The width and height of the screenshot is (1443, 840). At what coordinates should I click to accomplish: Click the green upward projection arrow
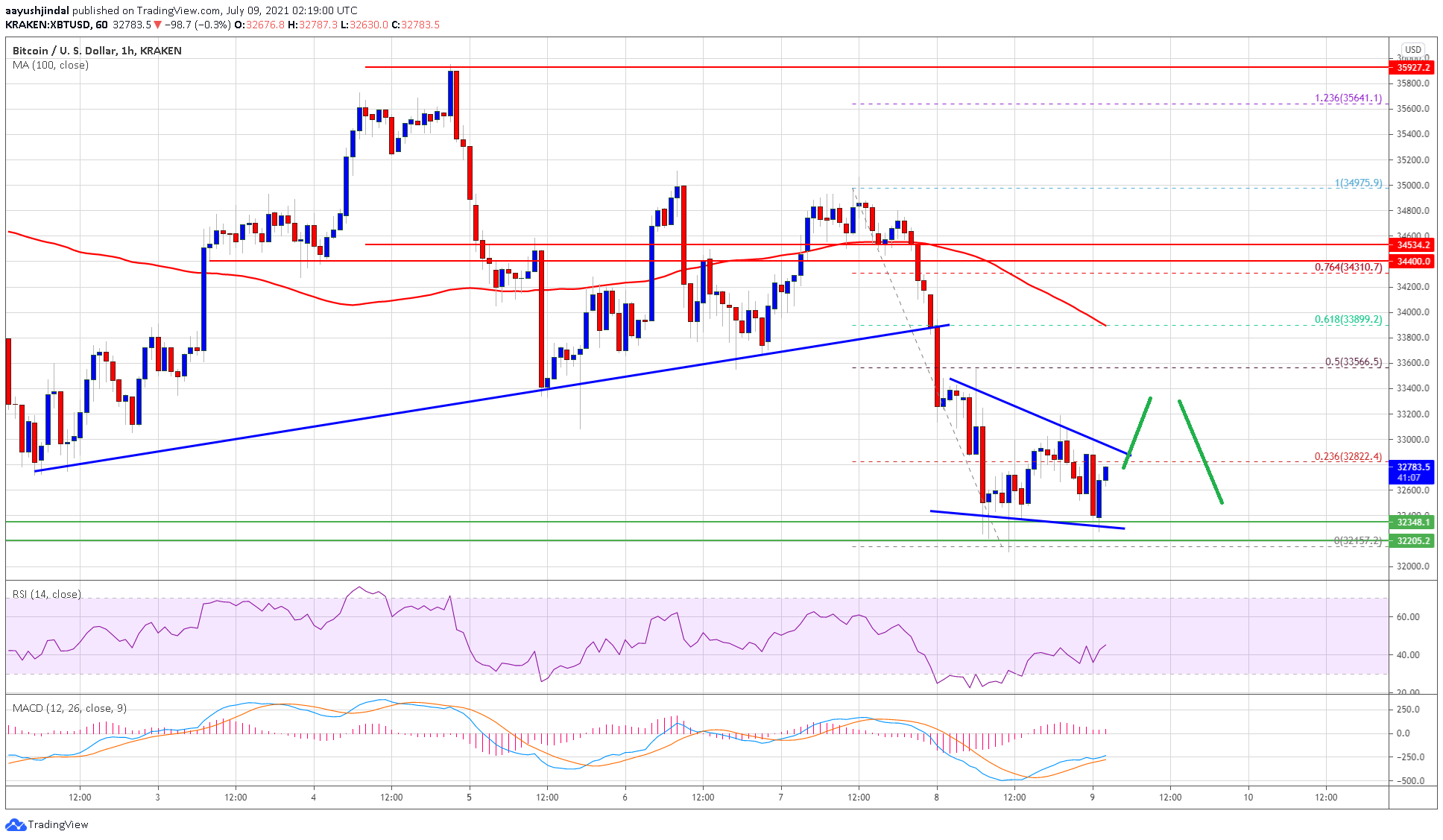click(x=1138, y=432)
